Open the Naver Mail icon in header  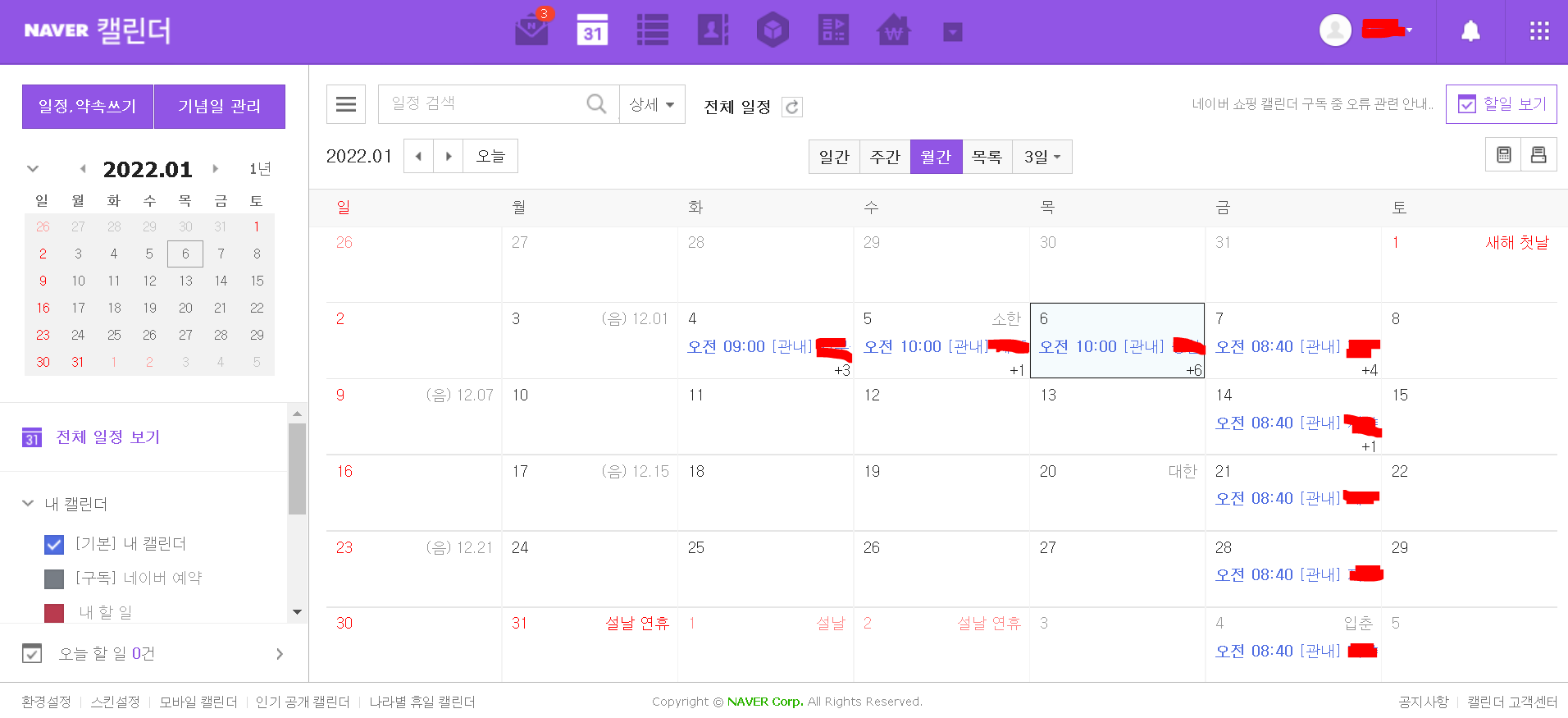531,30
